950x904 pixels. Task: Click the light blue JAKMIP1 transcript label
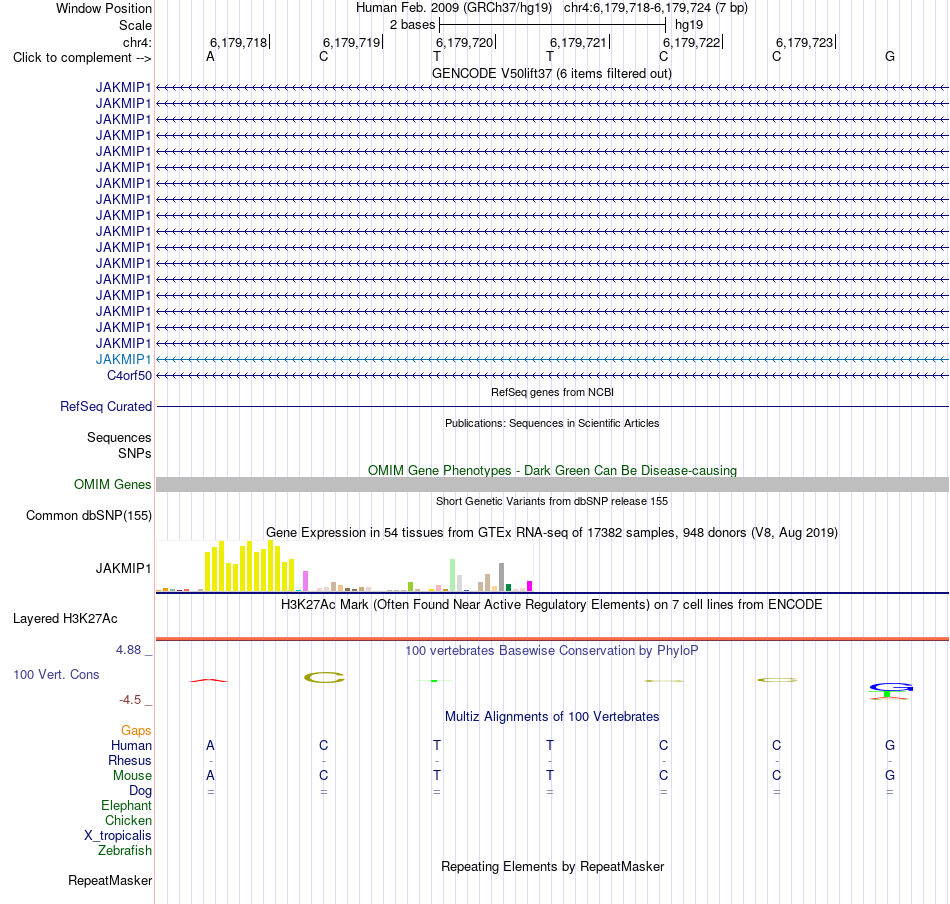[x=123, y=359]
